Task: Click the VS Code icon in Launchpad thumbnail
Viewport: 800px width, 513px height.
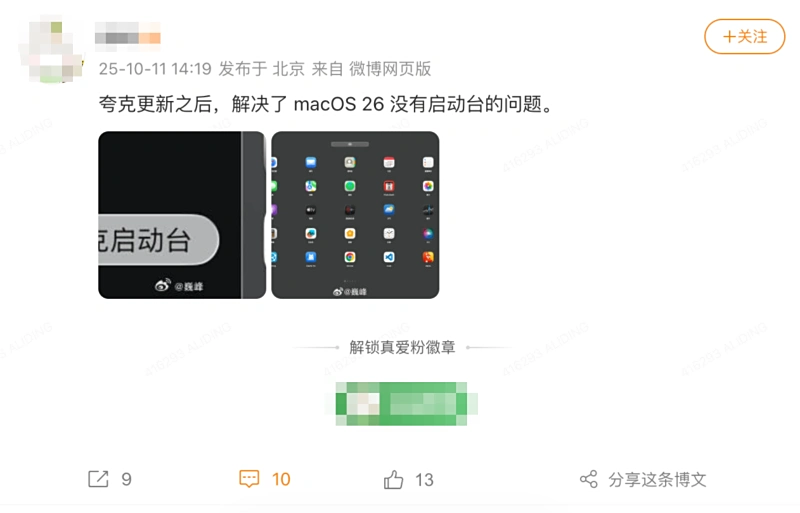Action: pyautogui.click(x=389, y=257)
